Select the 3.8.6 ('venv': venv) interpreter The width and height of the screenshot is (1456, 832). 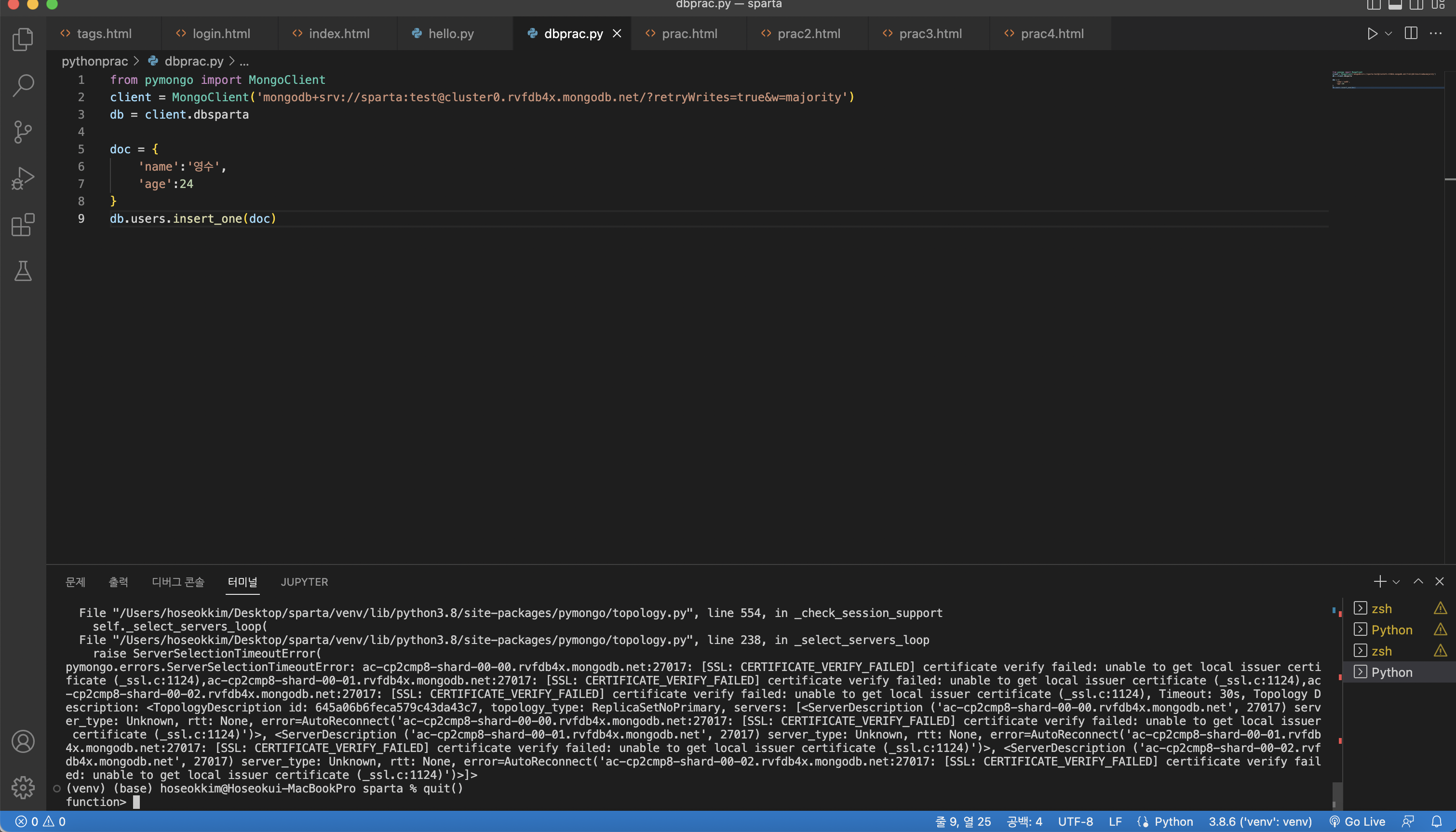click(x=1260, y=822)
